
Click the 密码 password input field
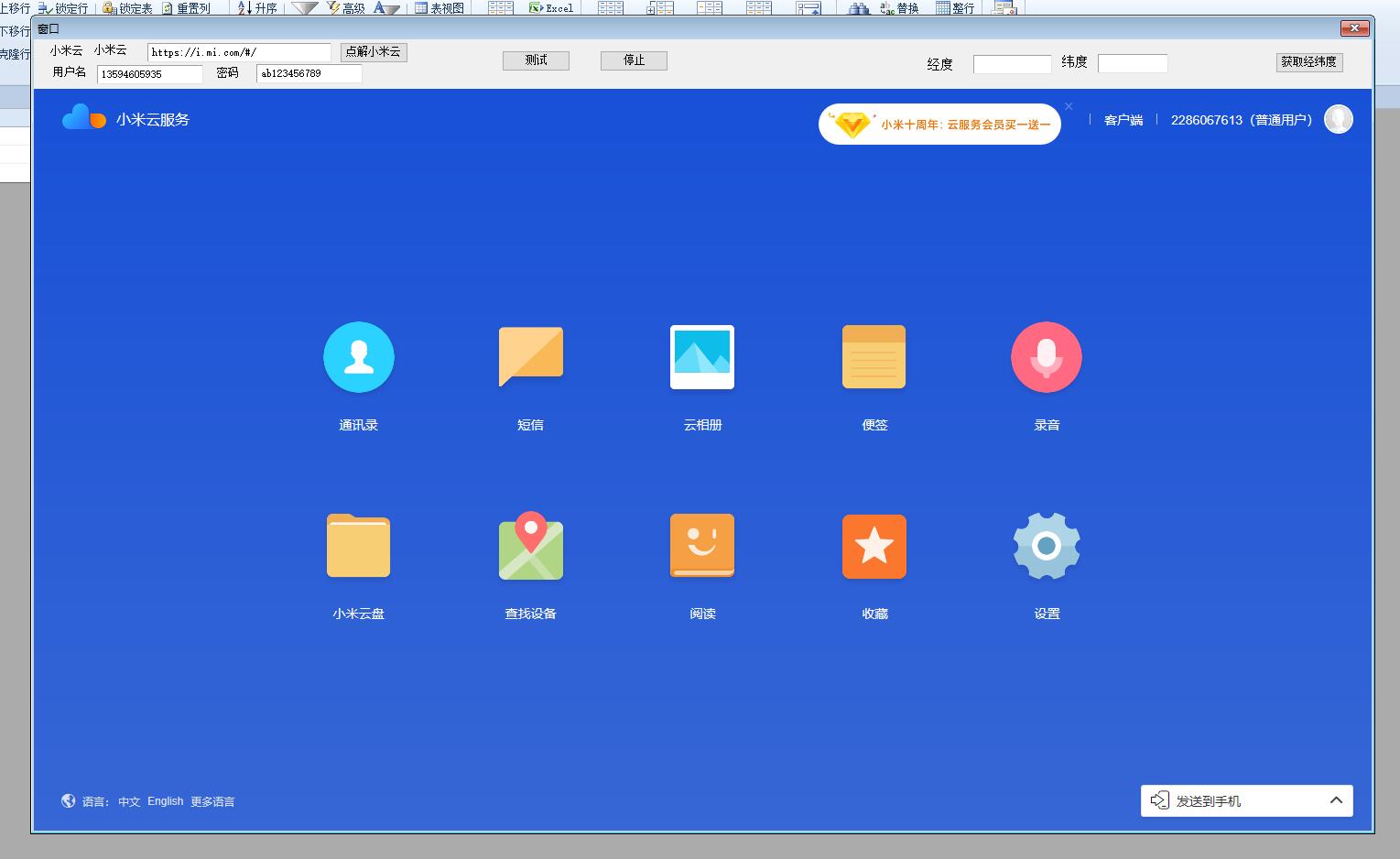pyautogui.click(x=309, y=73)
